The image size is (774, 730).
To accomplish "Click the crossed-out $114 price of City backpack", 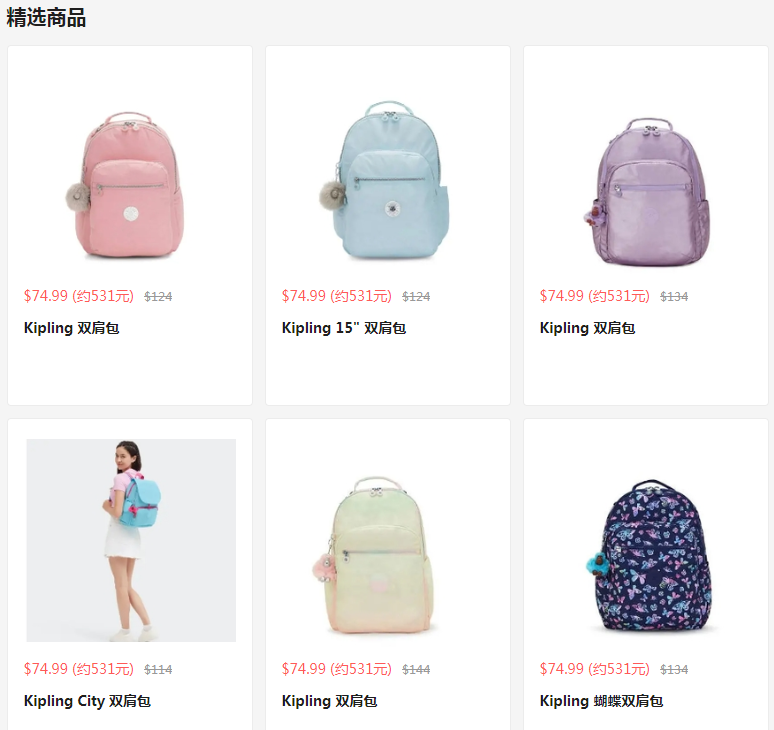I will point(158,669).
